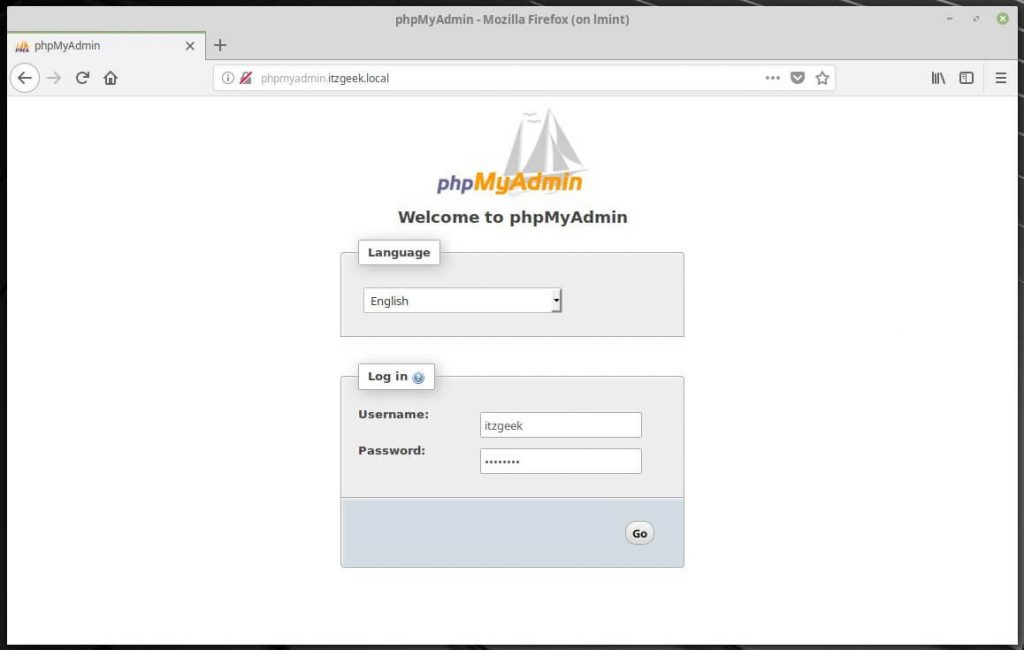1024x650 pixels.
Task: Click the phpMyAdmin tab favicon
Action: point(22,46)
